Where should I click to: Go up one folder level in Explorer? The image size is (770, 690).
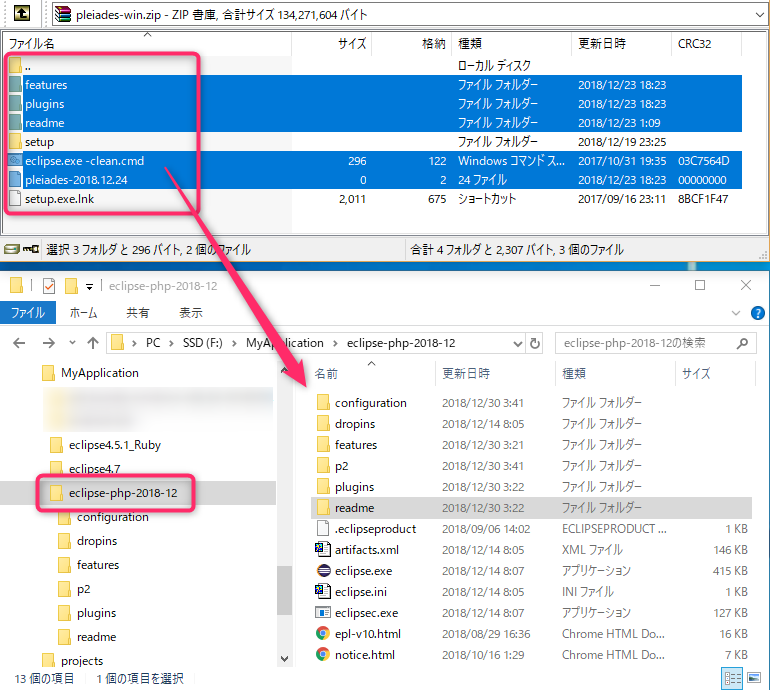(x=93, y=343)
